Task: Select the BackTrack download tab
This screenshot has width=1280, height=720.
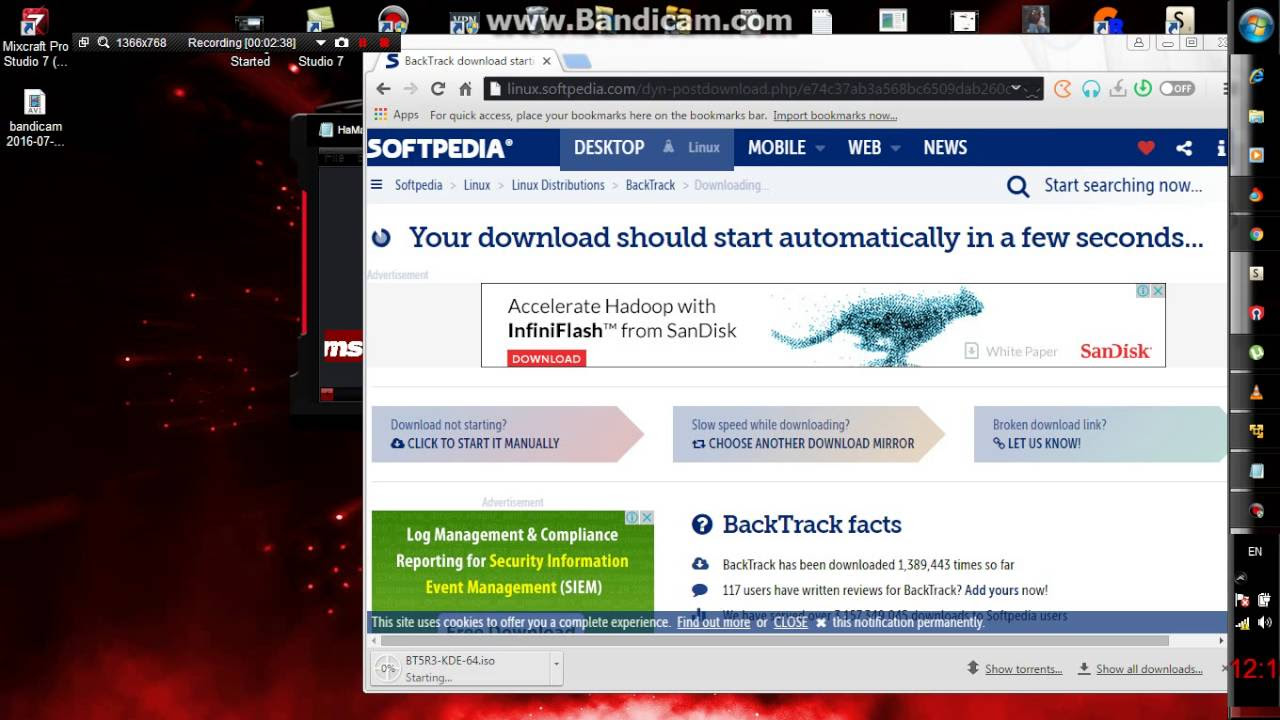Action: 466,61
